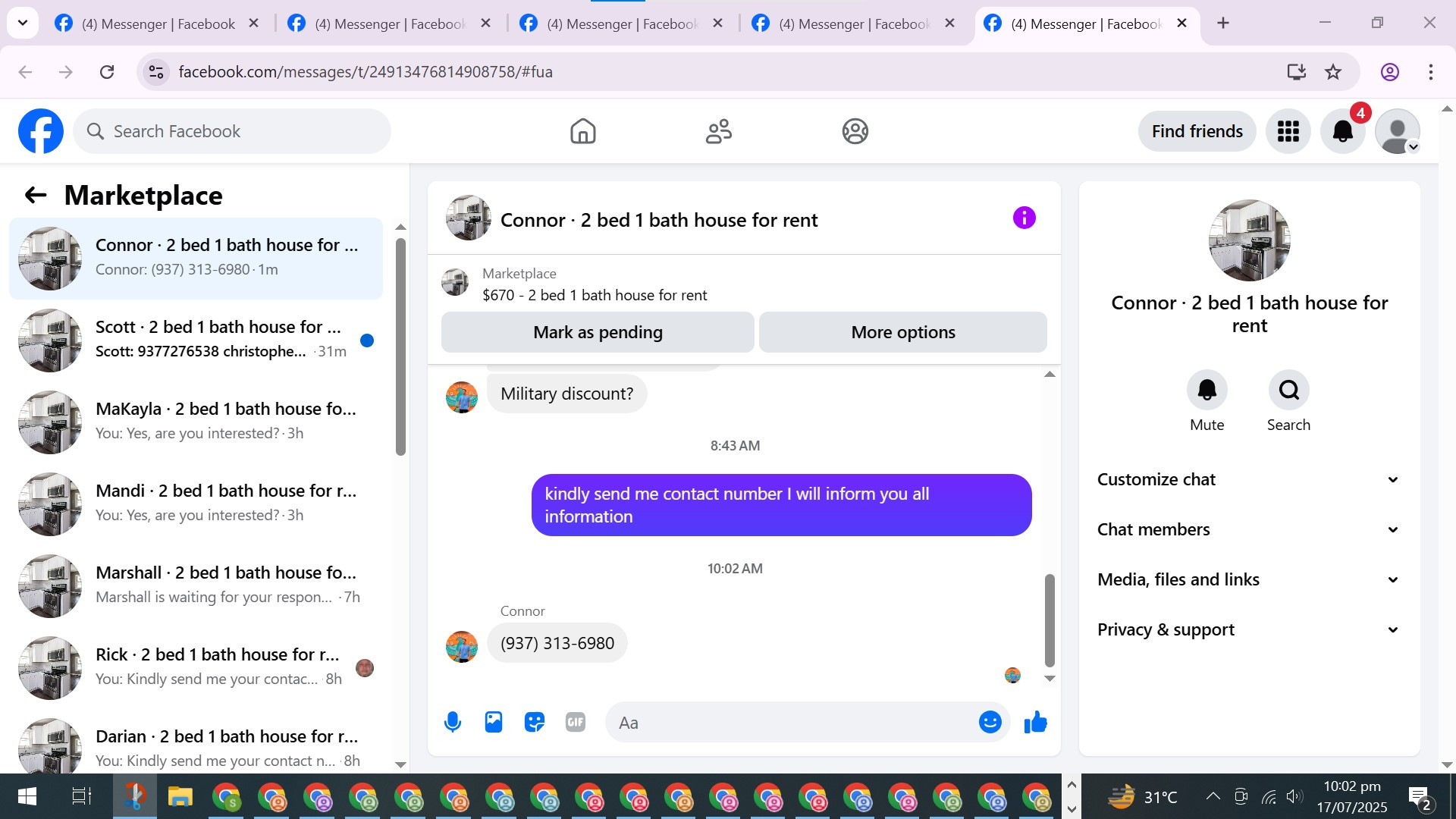Expand Privacy & support section

1249,629
